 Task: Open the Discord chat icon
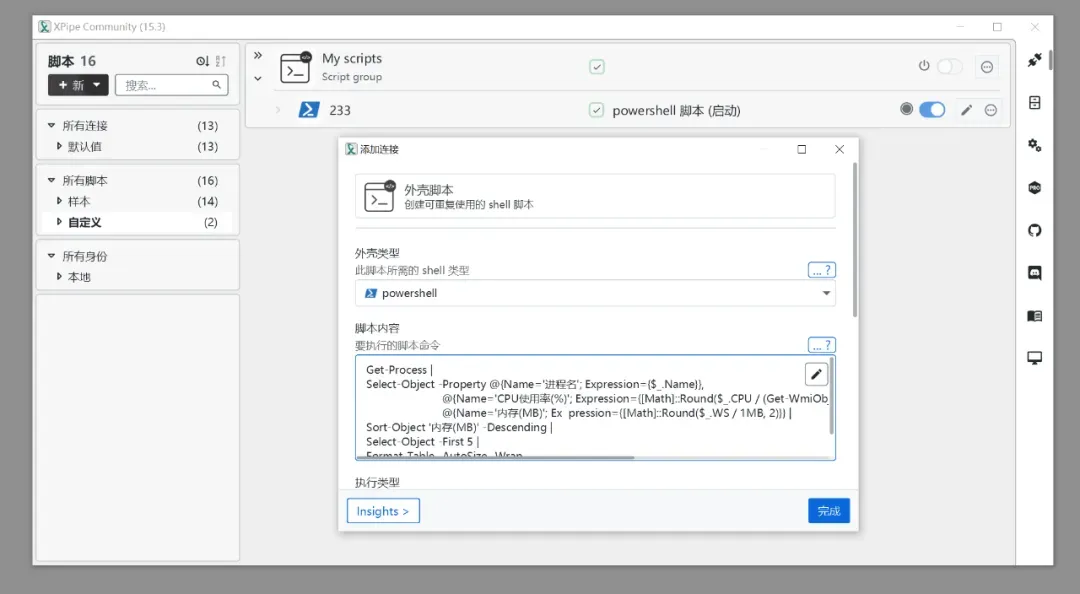pyautogui.click(x=1035, y=273)
